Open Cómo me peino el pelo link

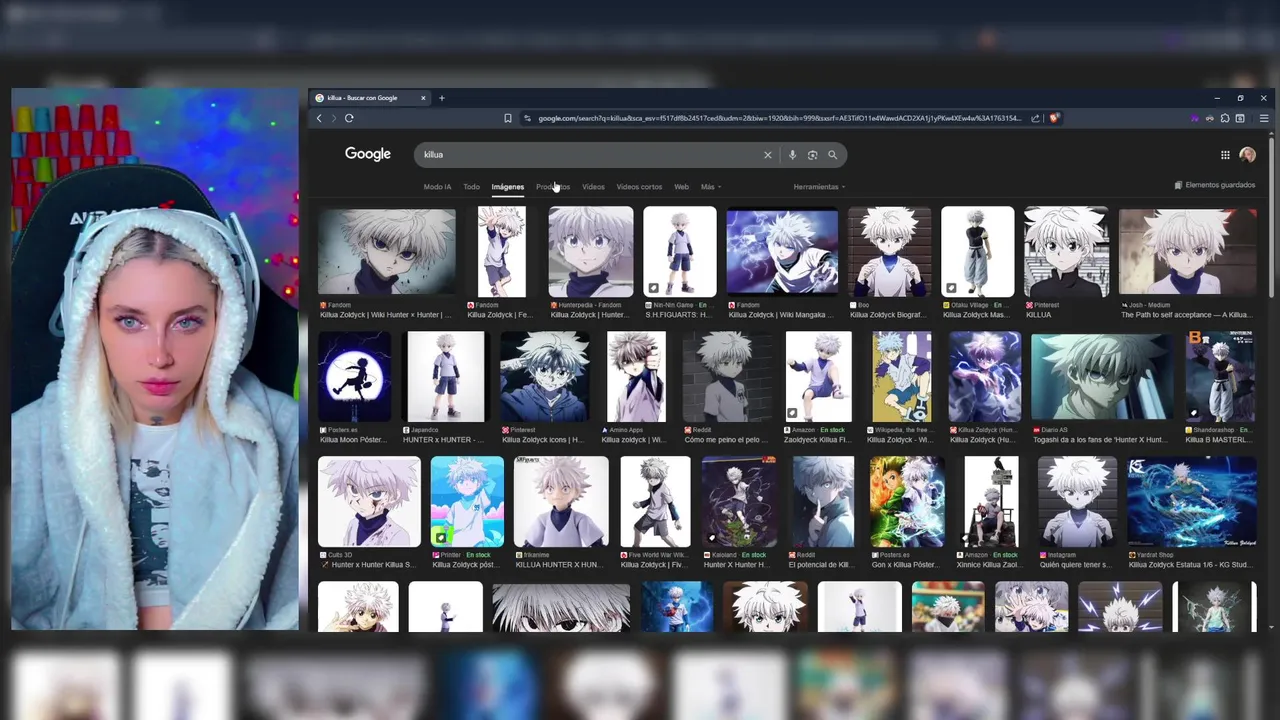[728, 440]
